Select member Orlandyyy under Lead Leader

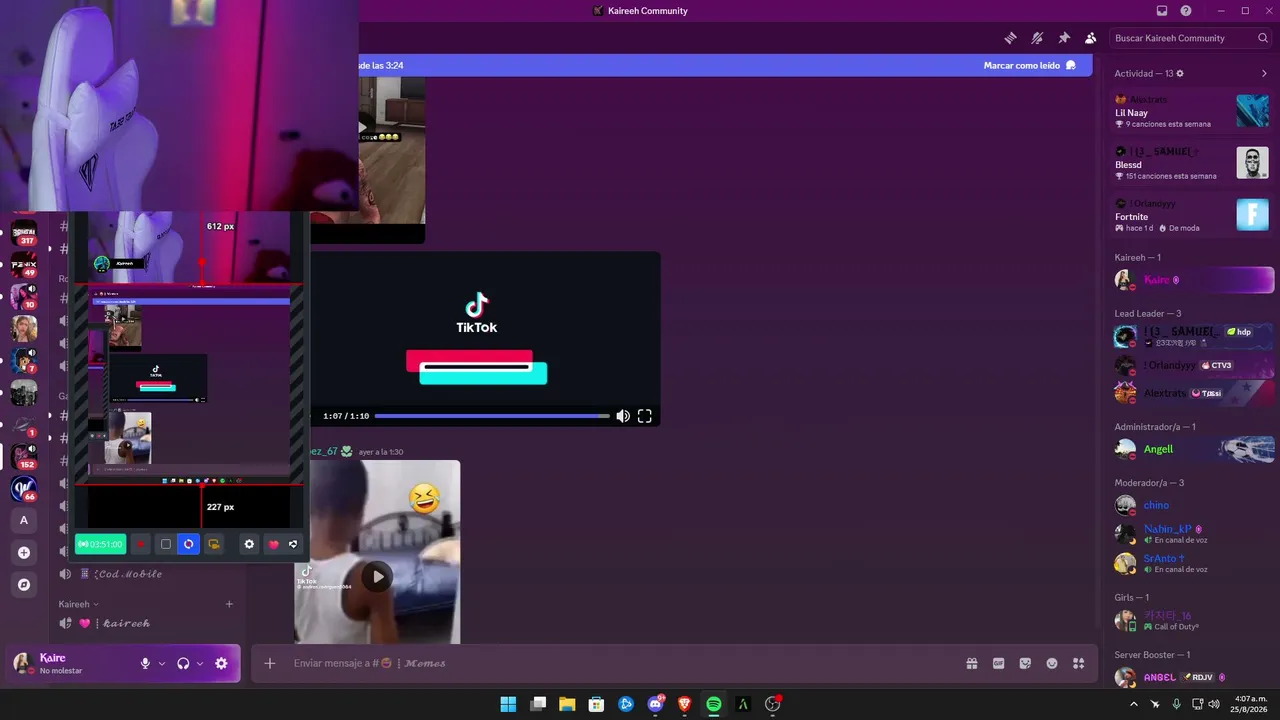1192,365
